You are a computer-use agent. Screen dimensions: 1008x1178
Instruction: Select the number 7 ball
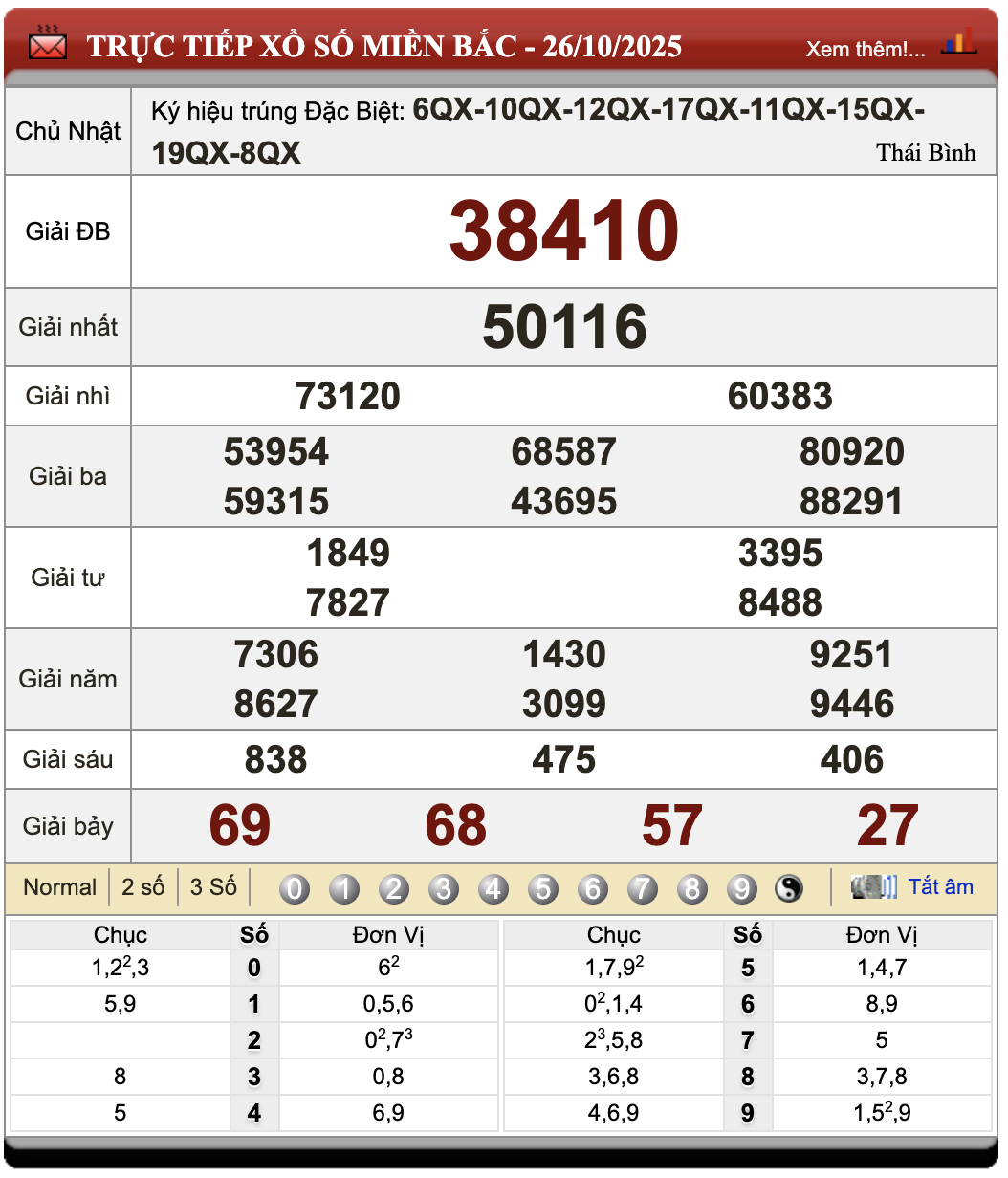click(x=643, y=888)
